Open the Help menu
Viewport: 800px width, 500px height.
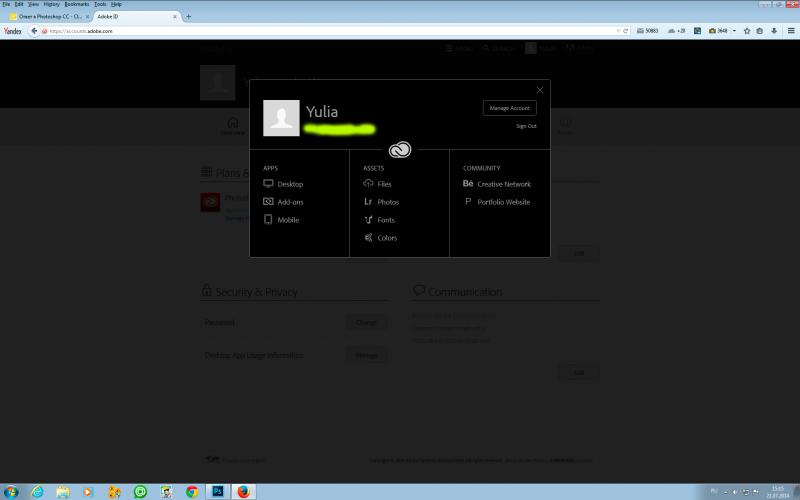coord(116,4)
